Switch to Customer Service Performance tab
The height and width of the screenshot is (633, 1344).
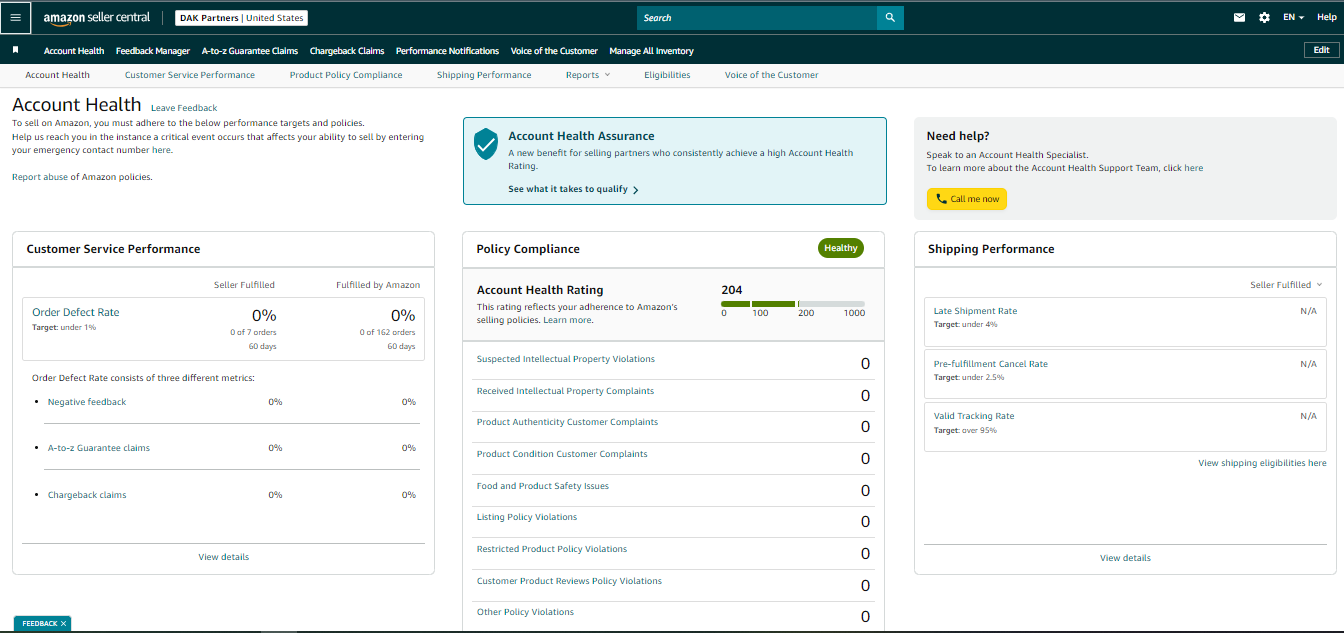coord(190,75)
